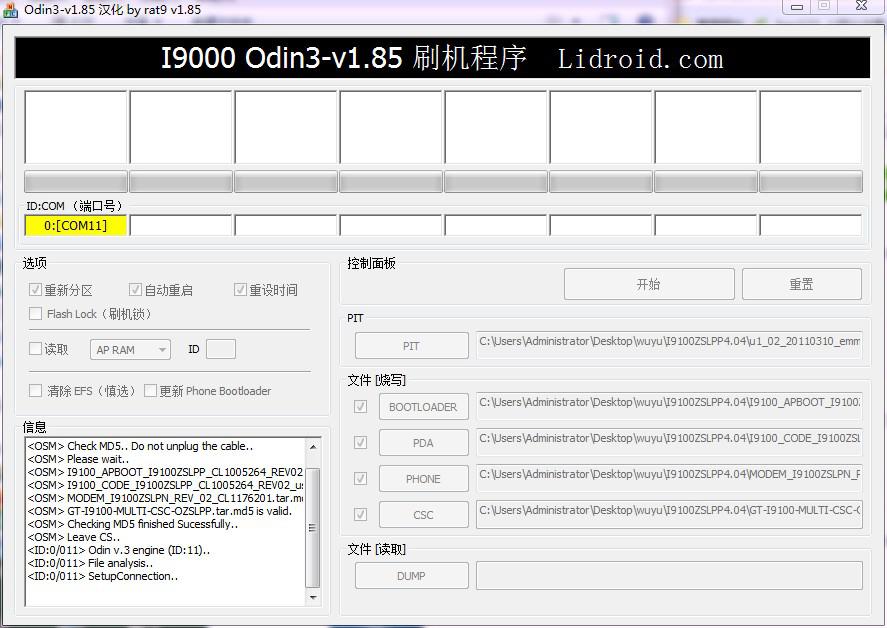The width and height of the screenshot is (887, 628).
Task: Click 'File analysis..' log line
Action: 90,563
